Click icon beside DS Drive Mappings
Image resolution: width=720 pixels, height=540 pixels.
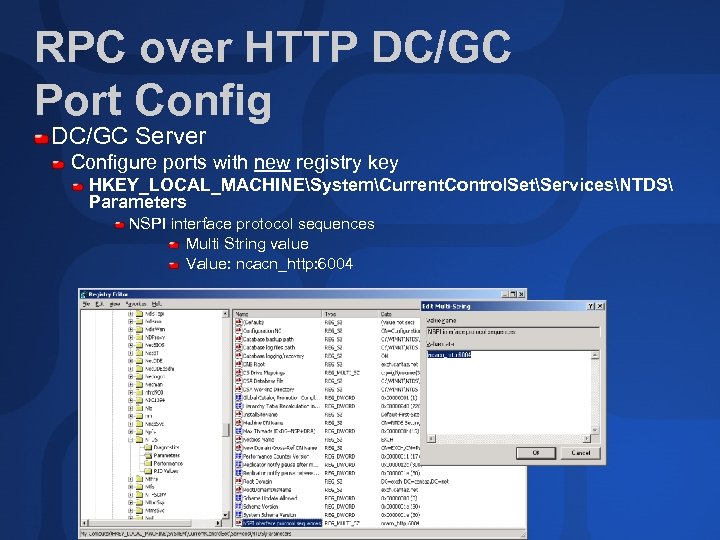[x=238, y=372]
